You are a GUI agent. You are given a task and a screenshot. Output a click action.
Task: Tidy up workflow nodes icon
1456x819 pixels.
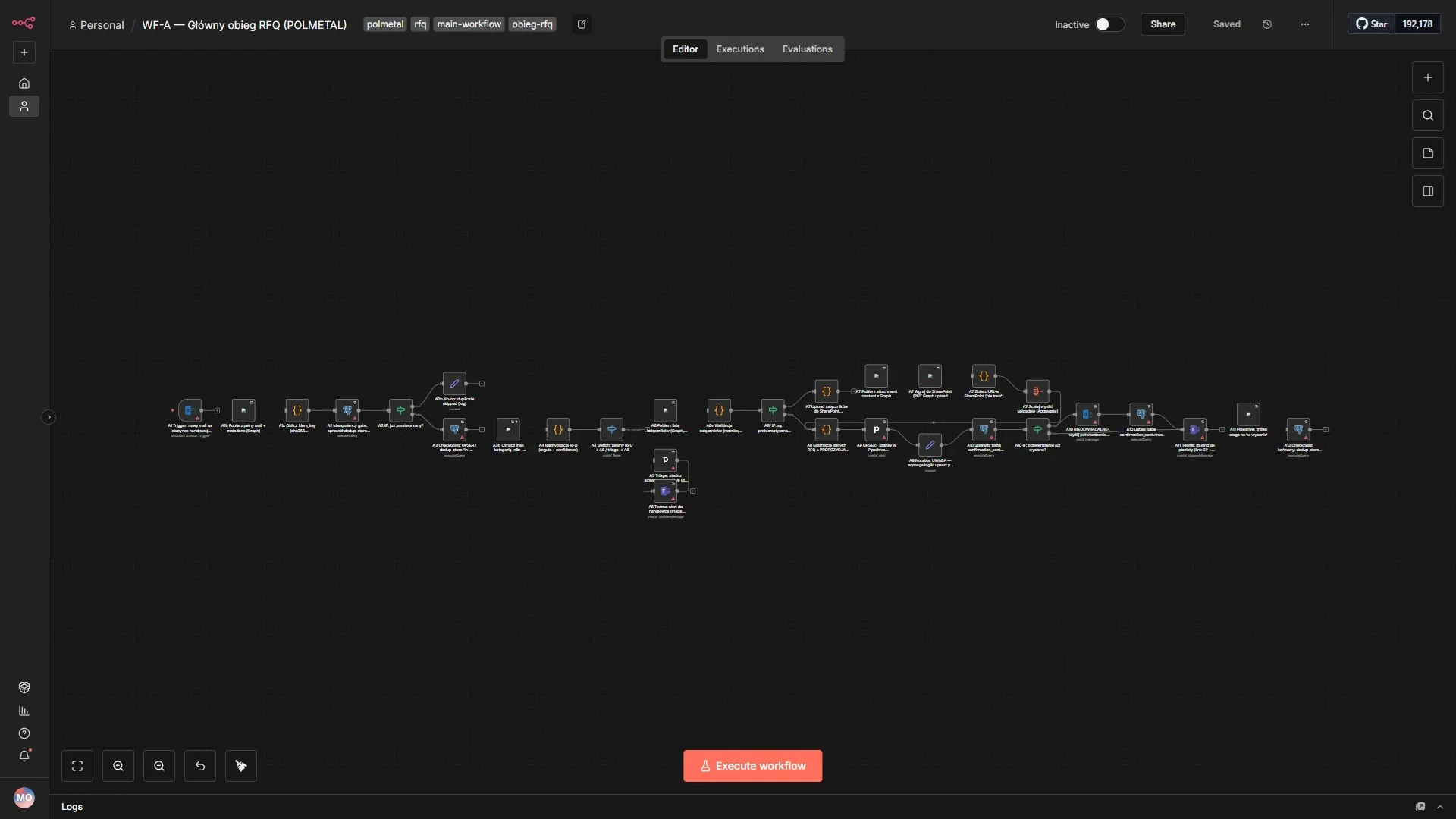coord(241,766)
